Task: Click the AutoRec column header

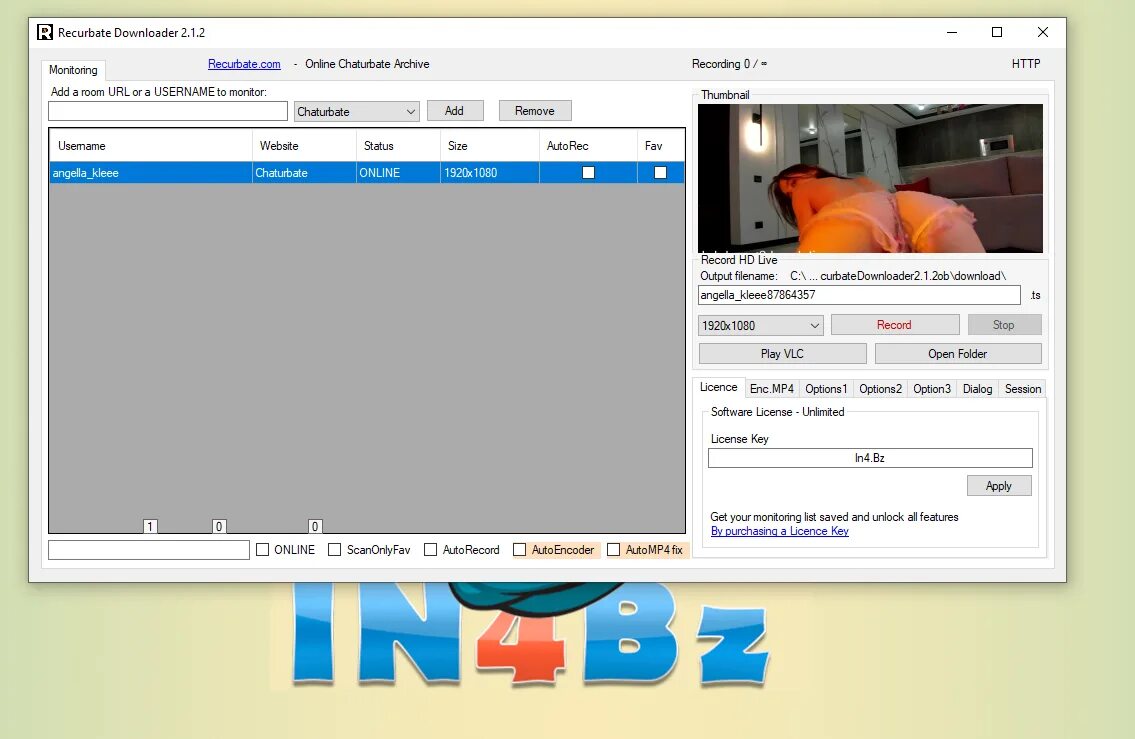Action: coord(588,145)
